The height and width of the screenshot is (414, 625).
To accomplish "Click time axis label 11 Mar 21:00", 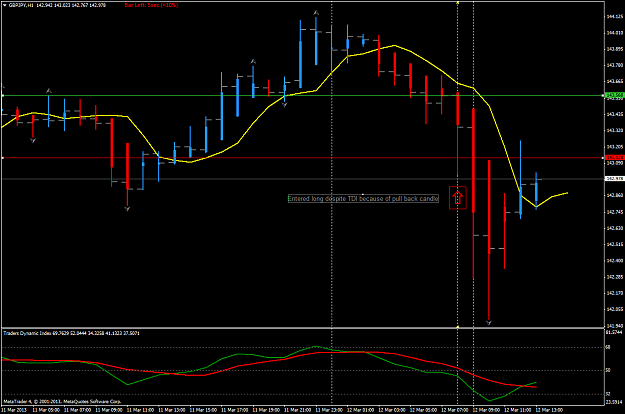I will click(298, 410).
